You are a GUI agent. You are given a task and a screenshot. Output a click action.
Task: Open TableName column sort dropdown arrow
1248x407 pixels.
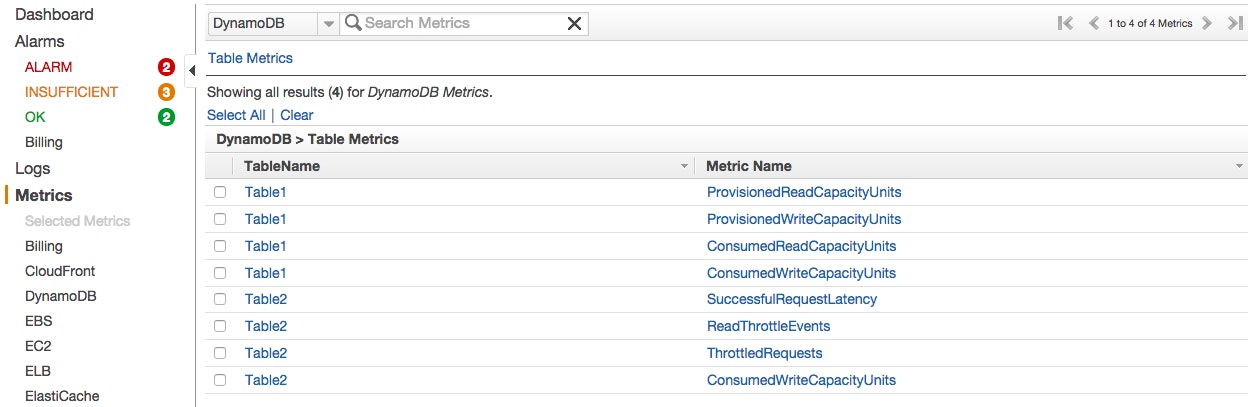click(x=685, y=166)
